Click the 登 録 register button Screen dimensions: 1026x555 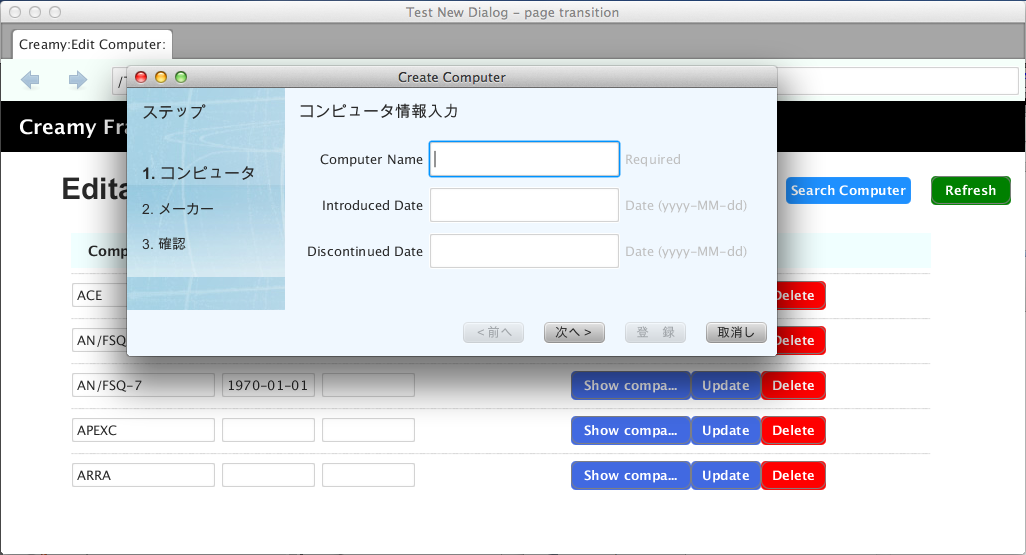655,332
